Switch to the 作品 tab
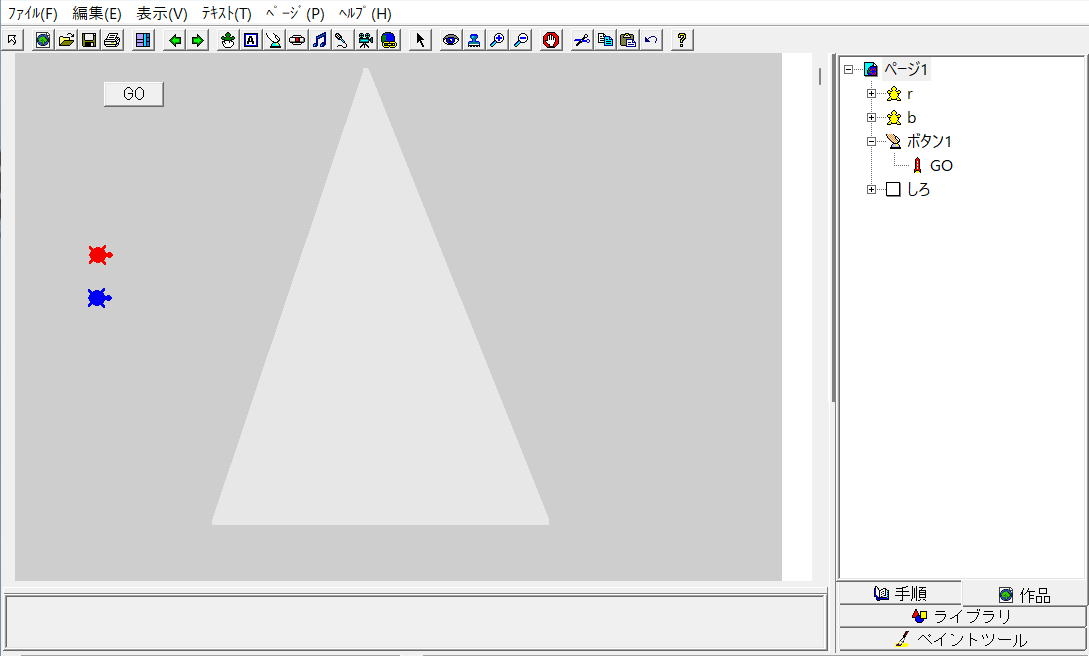This screenshot has width=1089, height=656. click(1024, 595)
